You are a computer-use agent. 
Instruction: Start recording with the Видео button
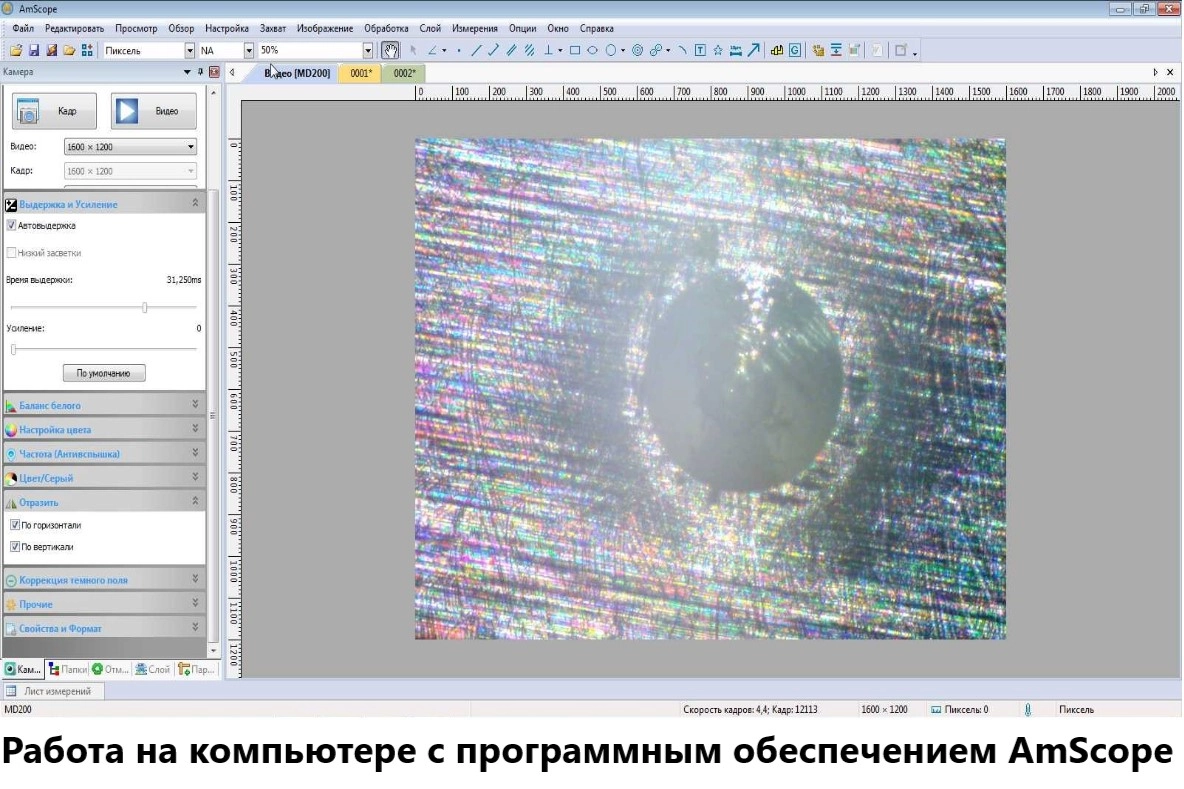tap(152, 111)
